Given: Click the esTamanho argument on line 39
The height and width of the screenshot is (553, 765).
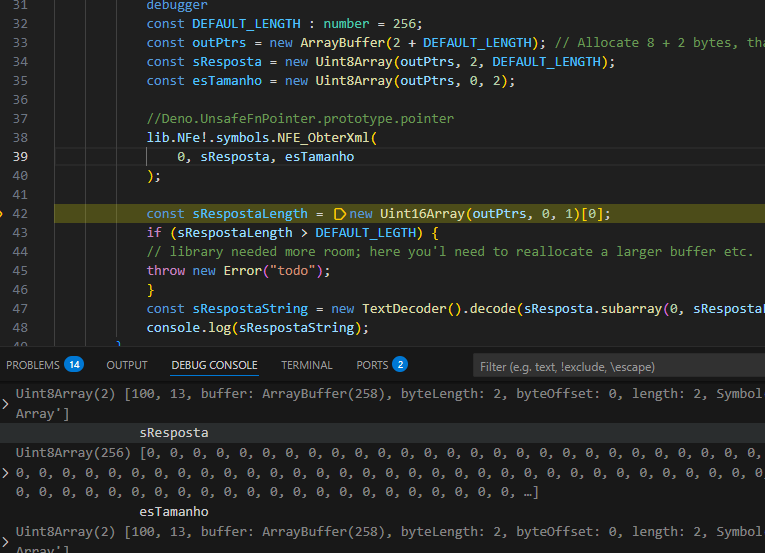Looking at the screenshot, I should point(319,157).
